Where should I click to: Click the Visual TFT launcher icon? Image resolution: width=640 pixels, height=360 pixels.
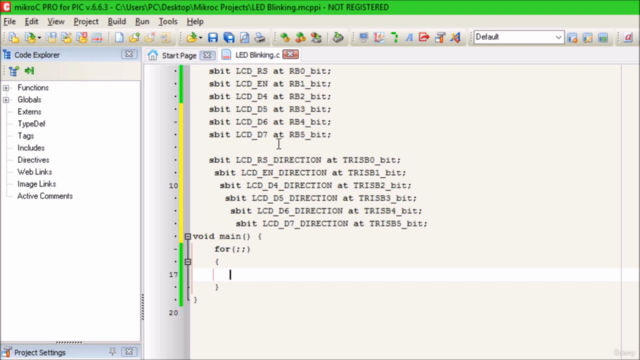click(x=455, y=38)
